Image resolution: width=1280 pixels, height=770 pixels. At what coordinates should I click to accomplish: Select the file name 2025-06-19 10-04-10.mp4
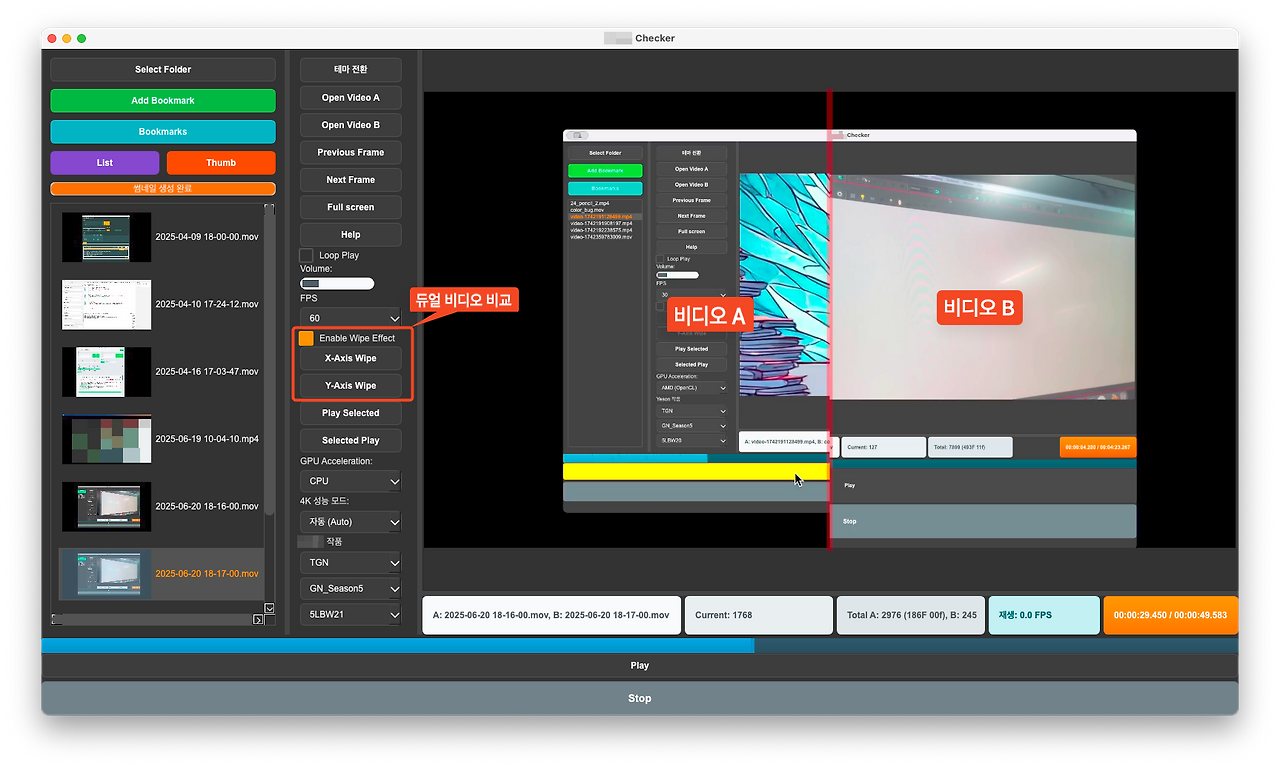click(x=206, y=439)
